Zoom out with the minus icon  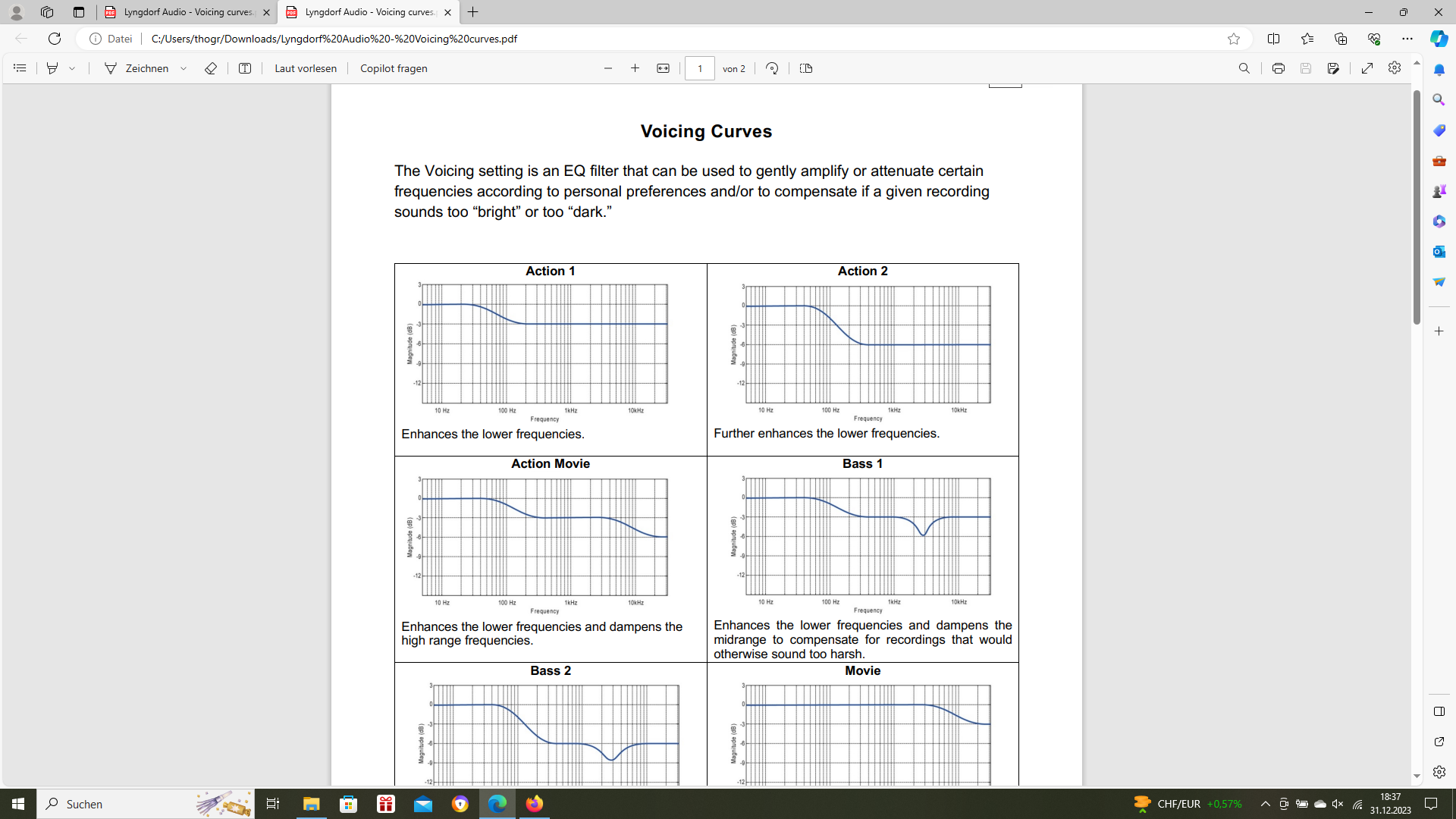pos(608,68)
